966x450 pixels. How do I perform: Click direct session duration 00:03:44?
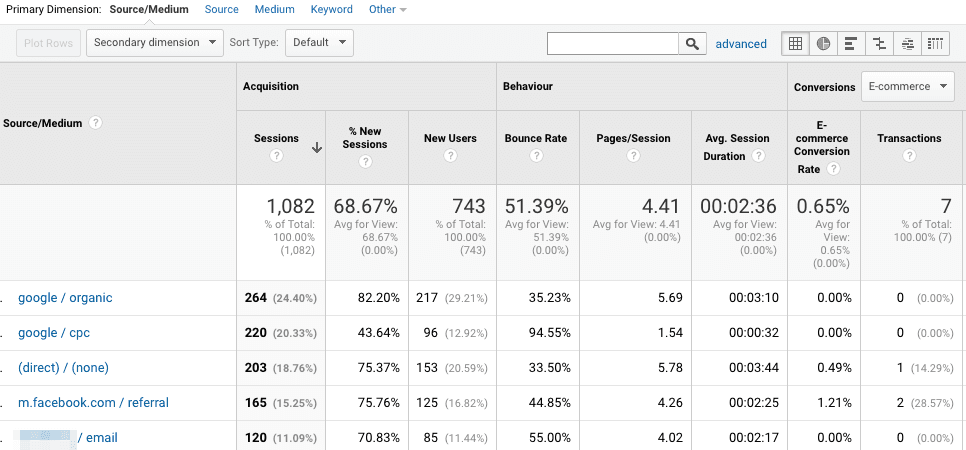pos(754,368)
